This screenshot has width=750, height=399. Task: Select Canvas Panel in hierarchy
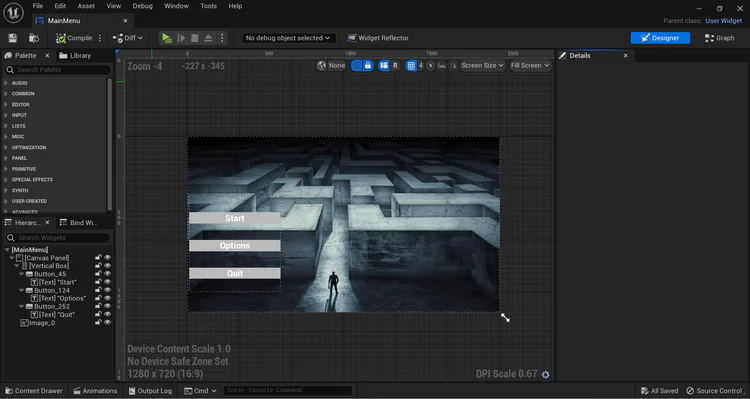coord(46,258)
